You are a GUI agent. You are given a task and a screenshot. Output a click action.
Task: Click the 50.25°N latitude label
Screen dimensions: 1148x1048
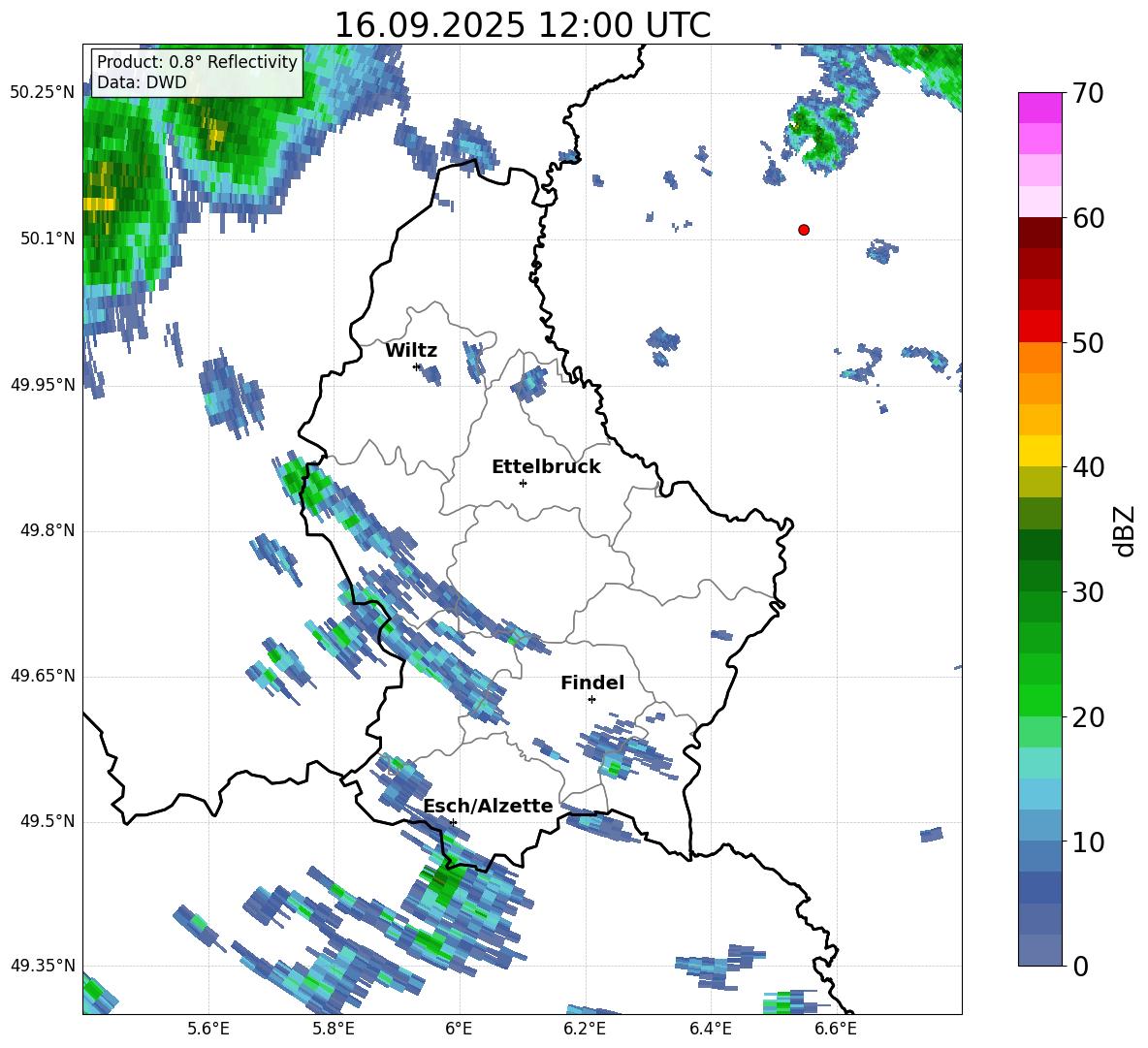click(43, 93)
